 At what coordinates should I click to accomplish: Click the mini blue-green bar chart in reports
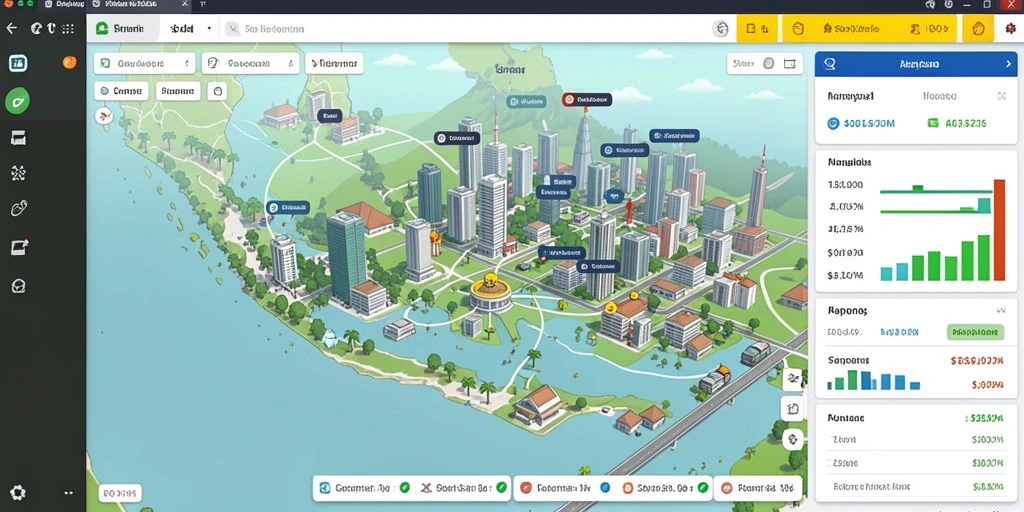coord(873,380)
